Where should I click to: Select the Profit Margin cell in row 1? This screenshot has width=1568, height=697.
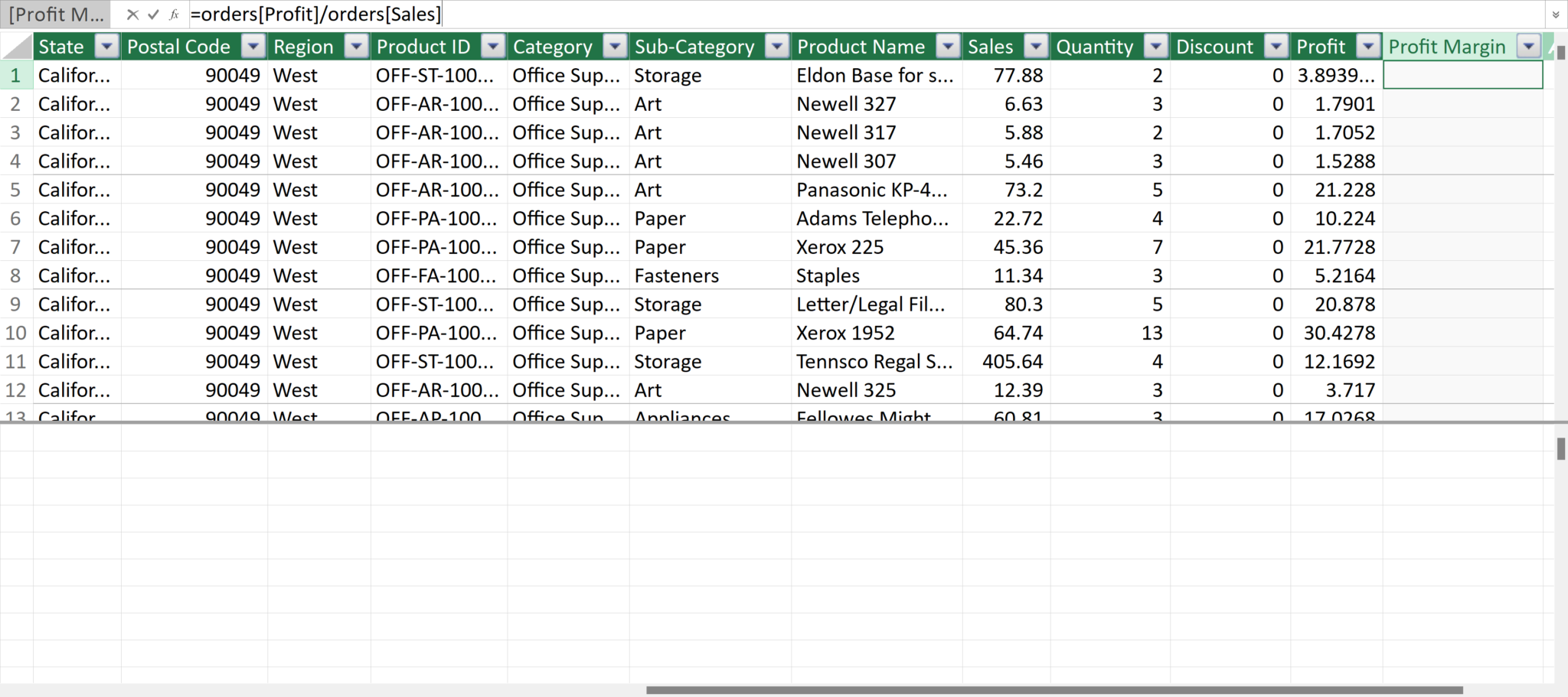click(1462, 75)
